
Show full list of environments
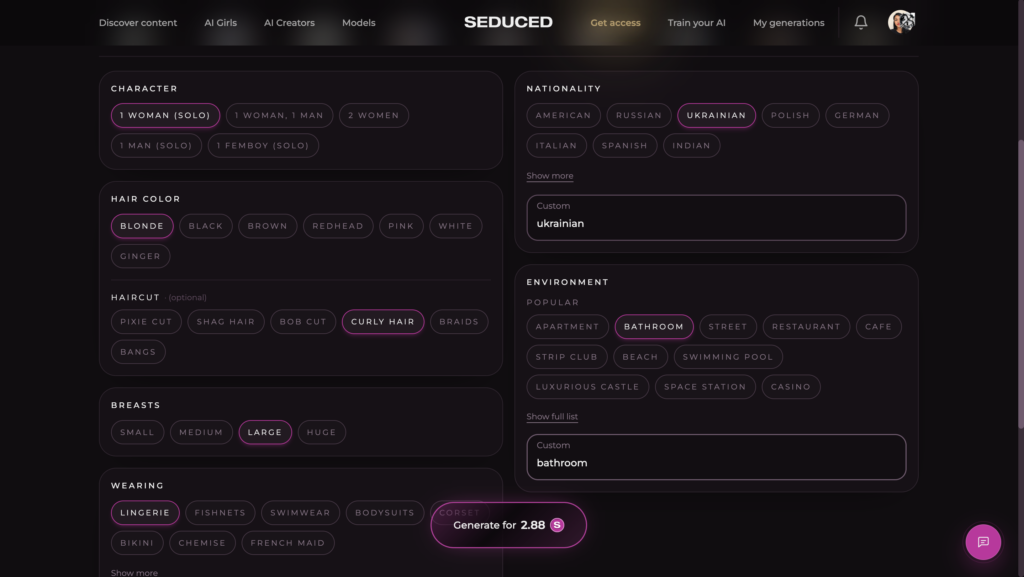tap(552, 416)
